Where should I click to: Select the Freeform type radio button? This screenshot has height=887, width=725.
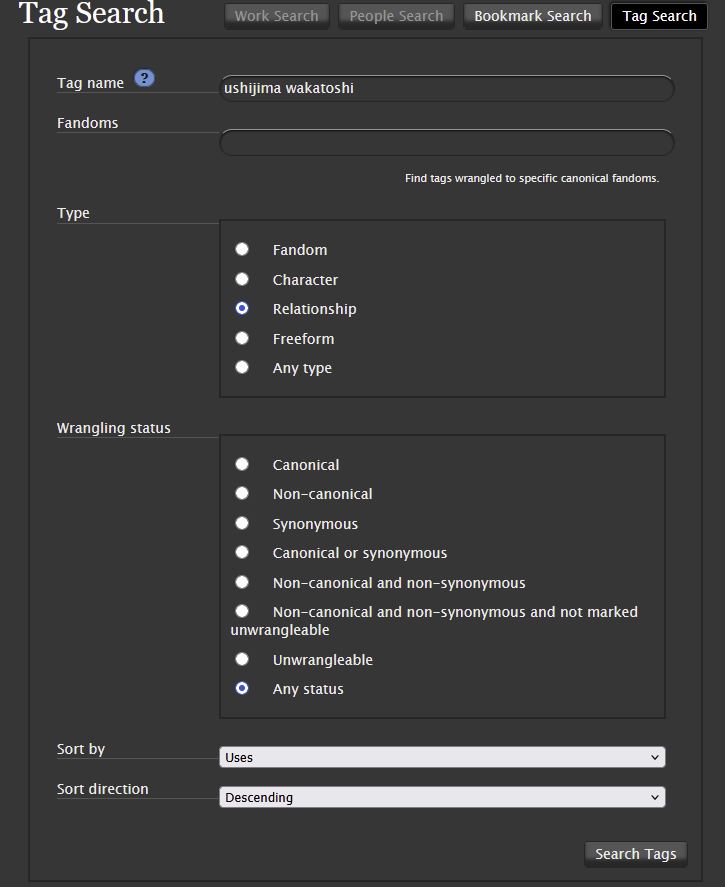pyautogui.click(x=242, y=338)
